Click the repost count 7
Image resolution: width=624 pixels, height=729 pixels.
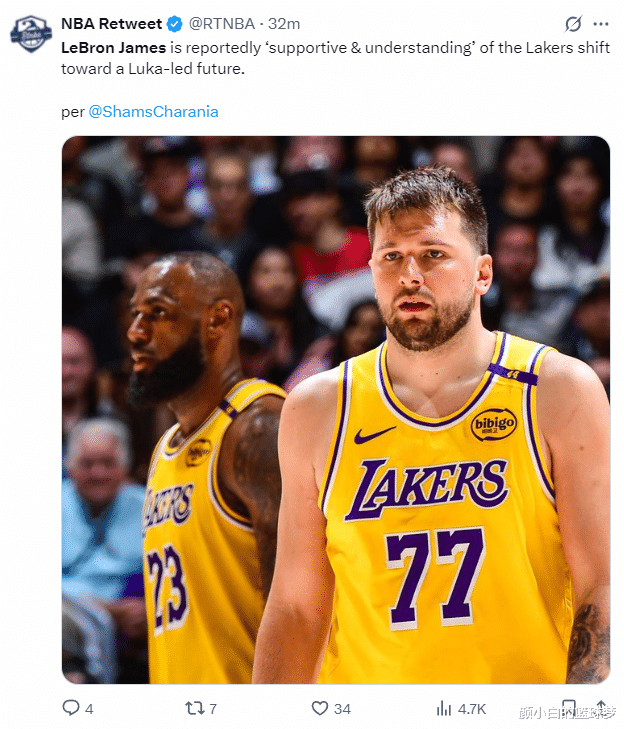coord(213,709)
